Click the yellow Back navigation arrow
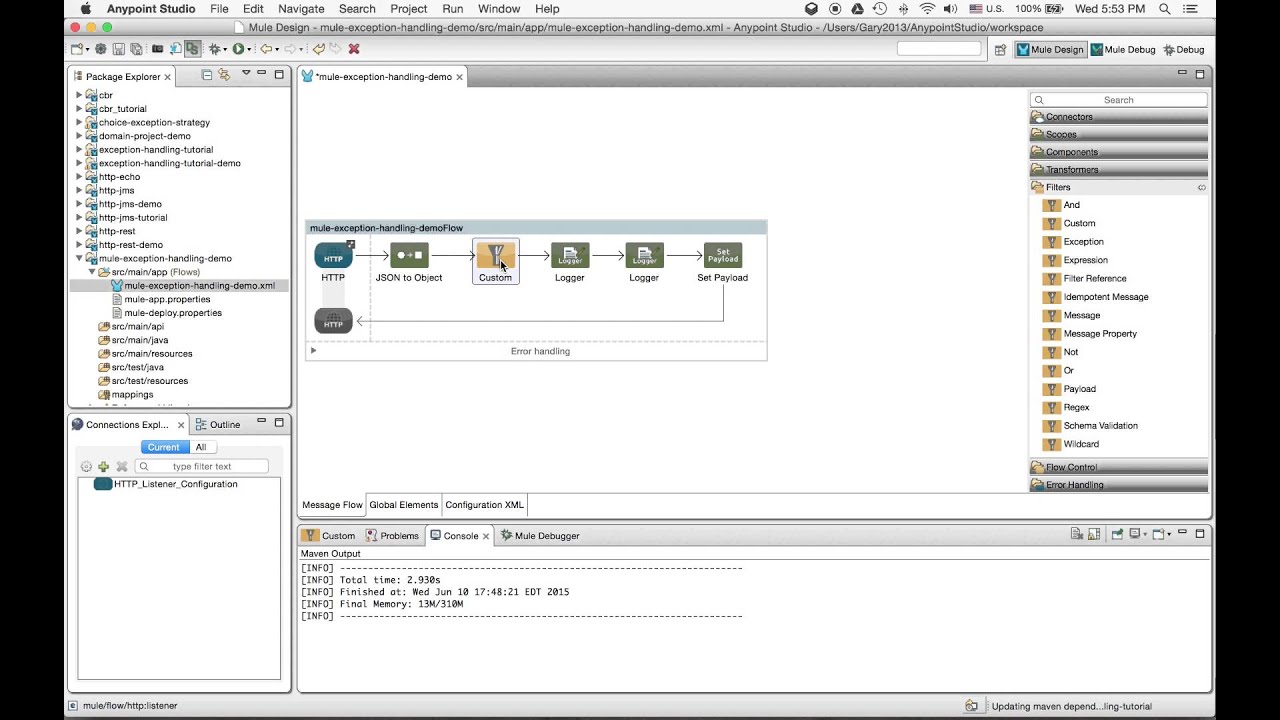Screen dimensions: 1280x720 coord(266,49)
